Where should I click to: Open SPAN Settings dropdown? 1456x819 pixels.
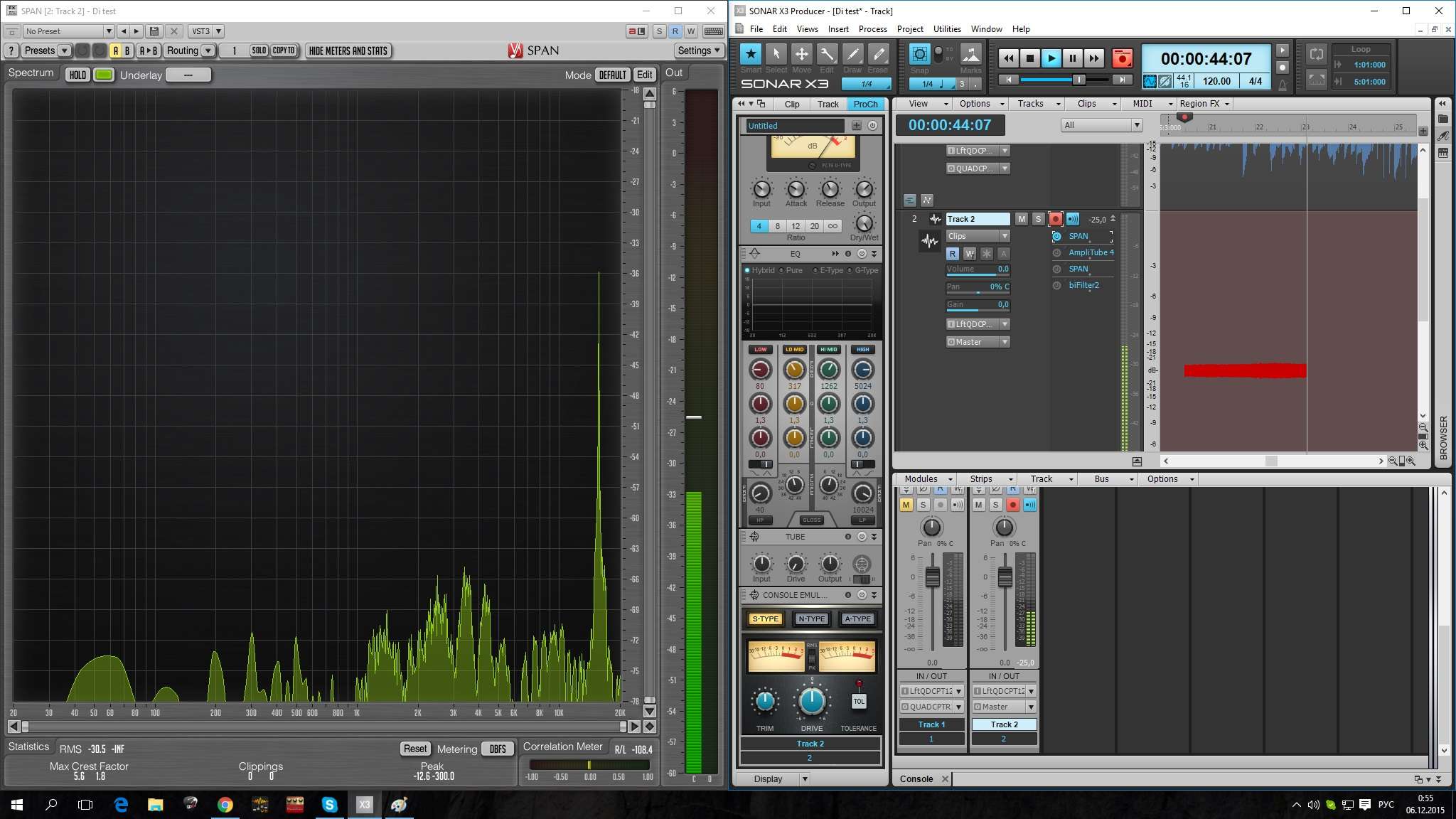[x=699, y=50]
